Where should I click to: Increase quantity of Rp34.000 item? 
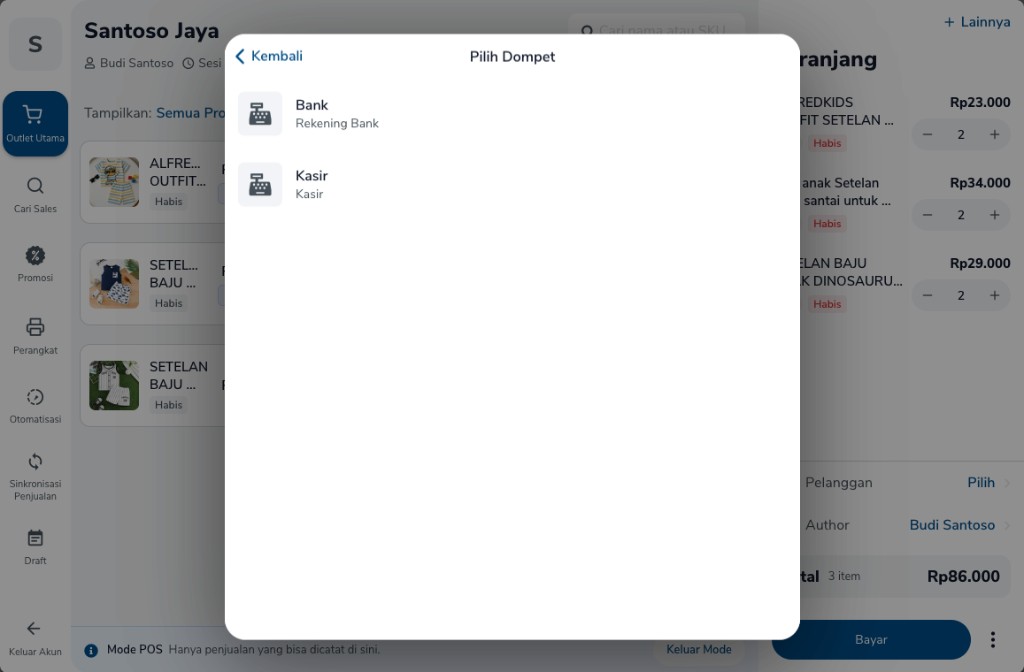click(995, 215)
